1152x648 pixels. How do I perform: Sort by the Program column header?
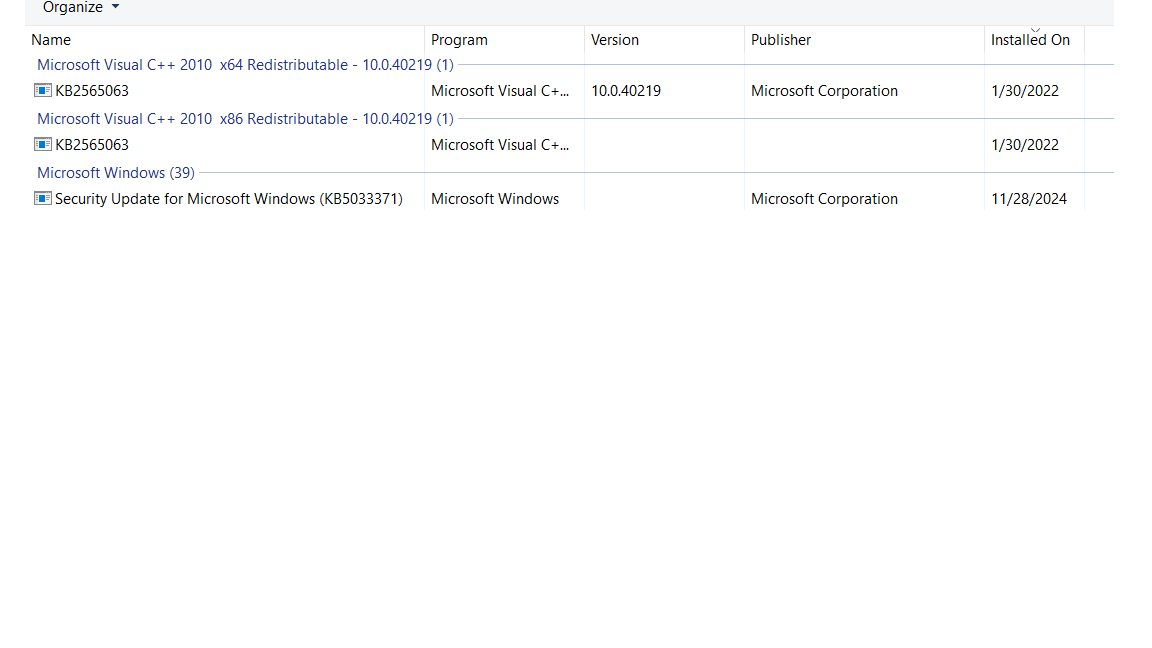[459, 40]
